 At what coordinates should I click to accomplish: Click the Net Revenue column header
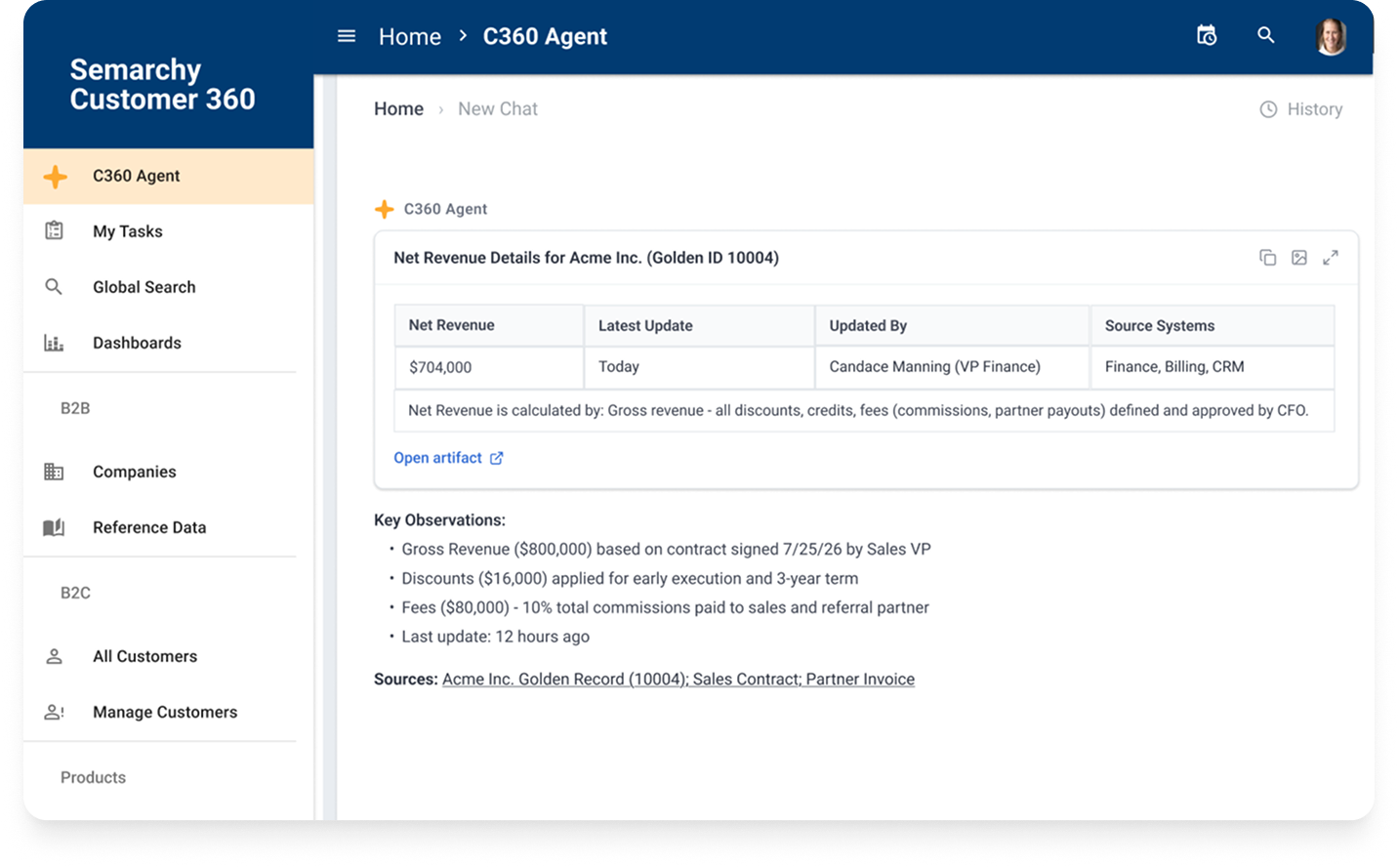point(489,325)
